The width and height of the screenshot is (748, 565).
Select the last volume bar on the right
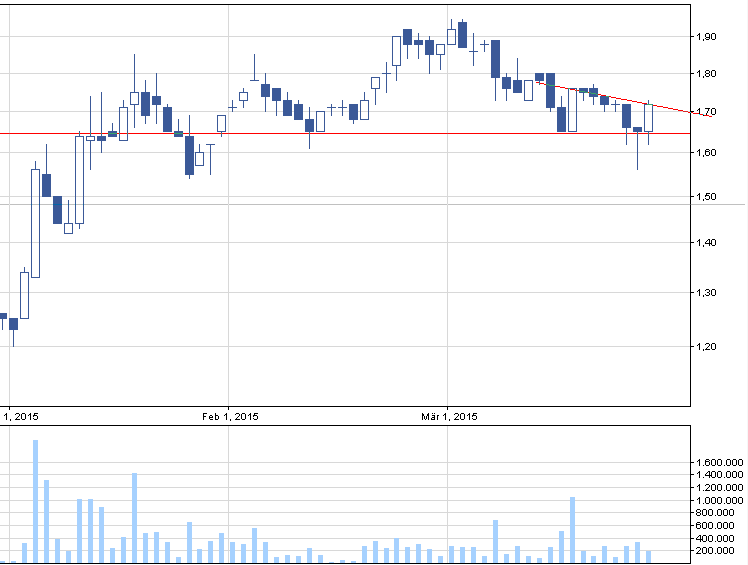648,556
